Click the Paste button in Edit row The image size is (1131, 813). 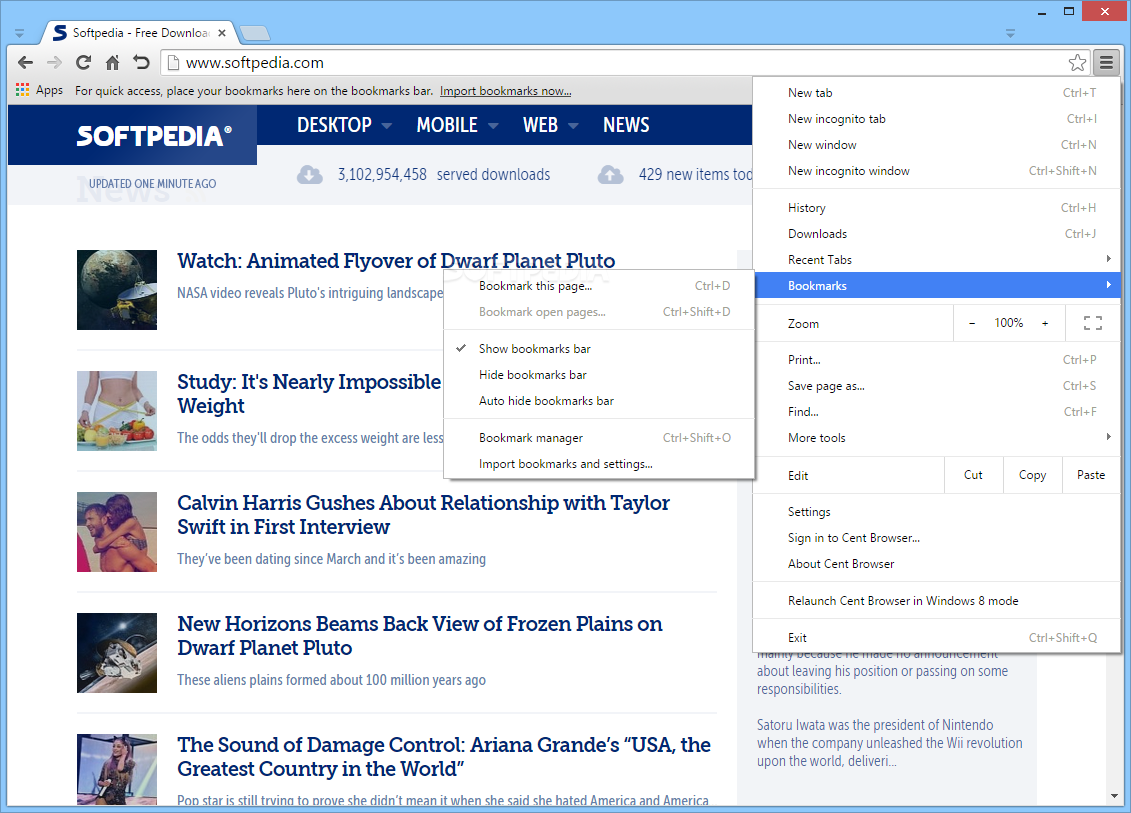point(1091,475)
